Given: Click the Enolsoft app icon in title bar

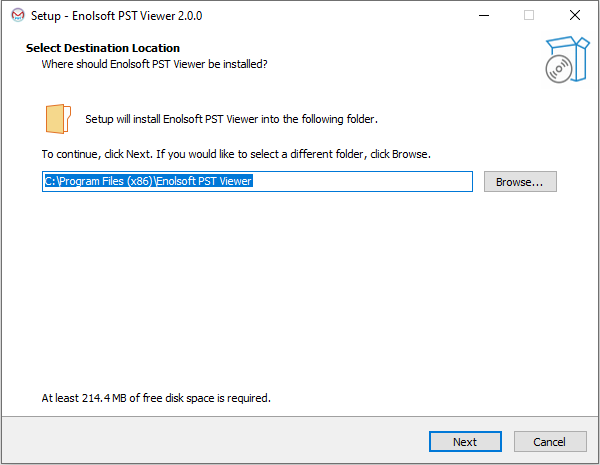Looking at the screenshot, I should coord(14,16).
